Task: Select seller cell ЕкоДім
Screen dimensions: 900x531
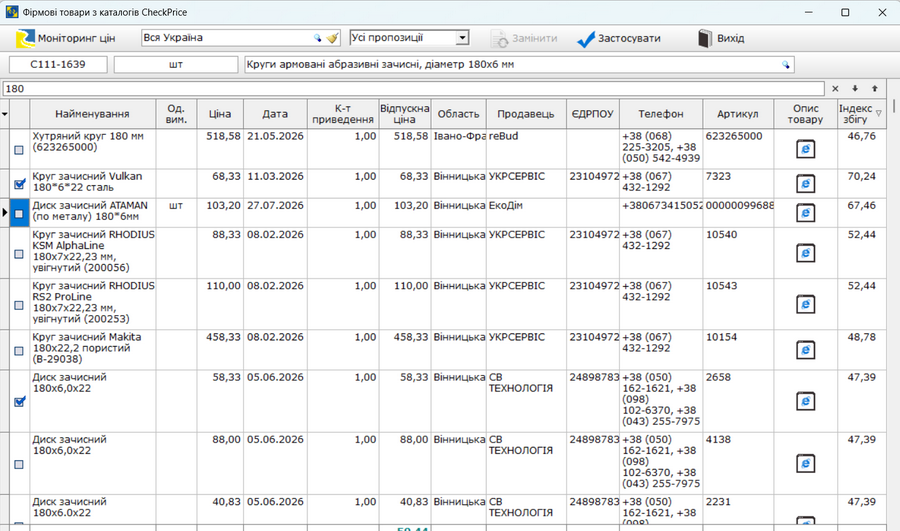Action: 526,212
